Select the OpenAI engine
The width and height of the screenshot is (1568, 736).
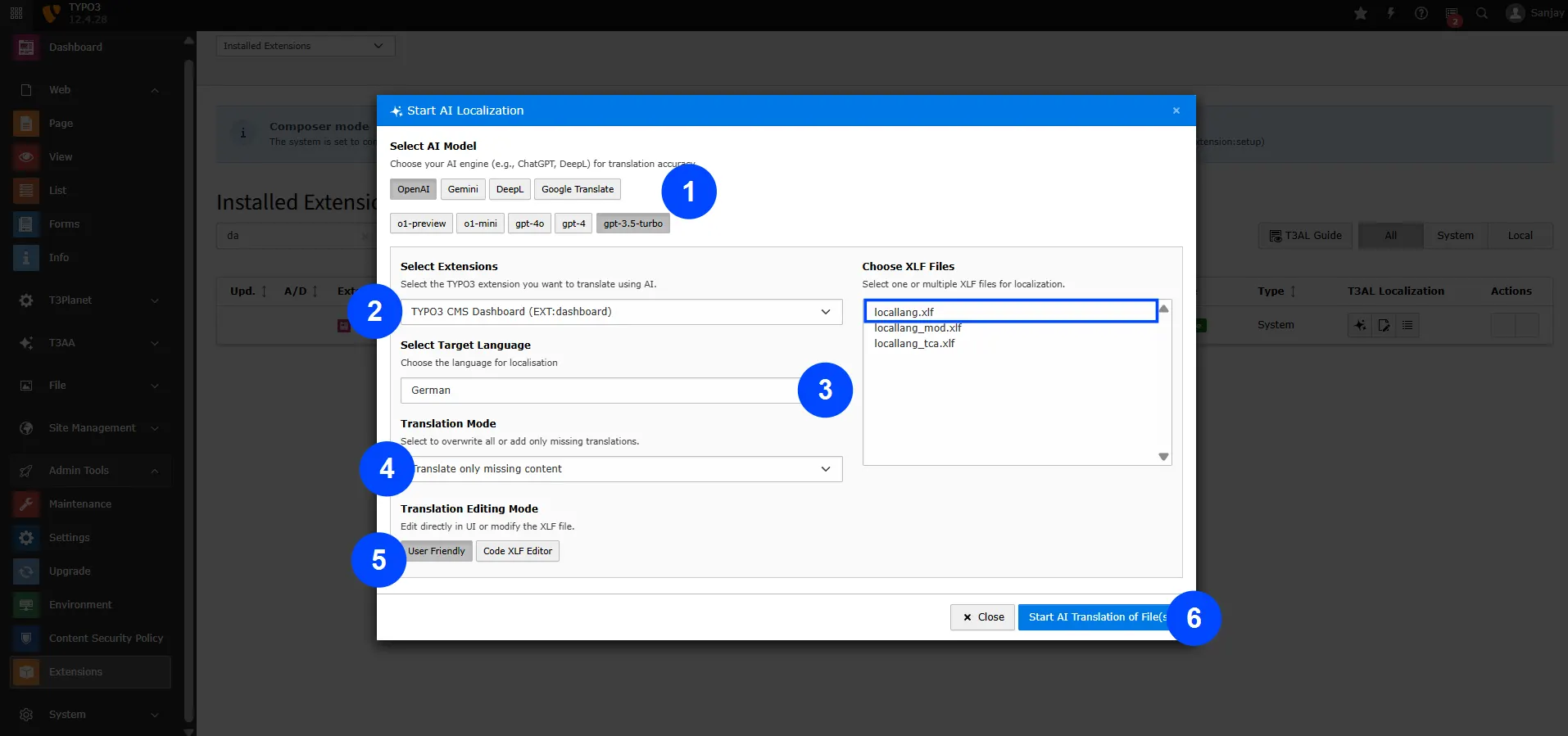click(413, 189)
